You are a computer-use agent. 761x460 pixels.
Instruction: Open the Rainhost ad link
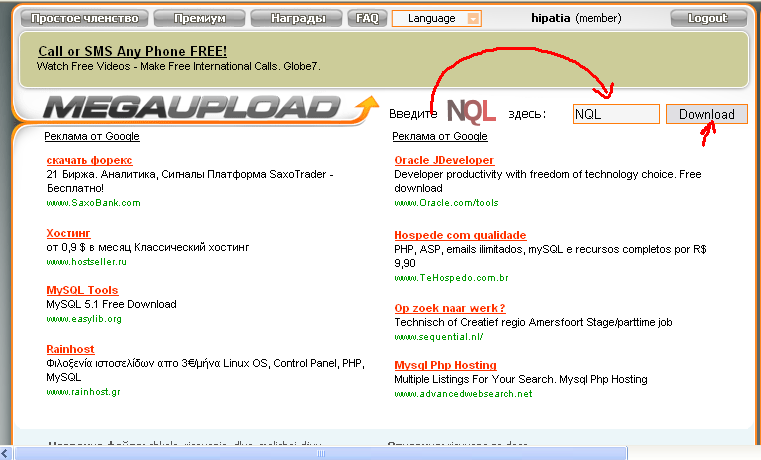[x=70, y=349]
